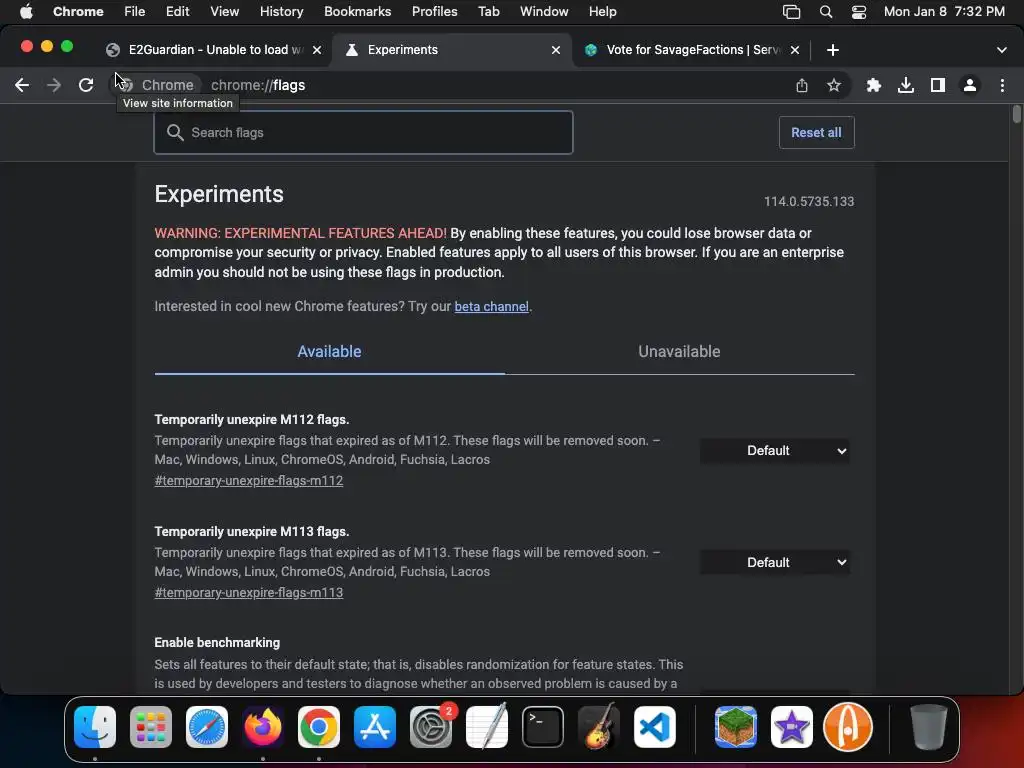Open Visual Studio Code from the Dock
Image resolution: width=1024 pixels, height=768 pixels.
point(654,727)
